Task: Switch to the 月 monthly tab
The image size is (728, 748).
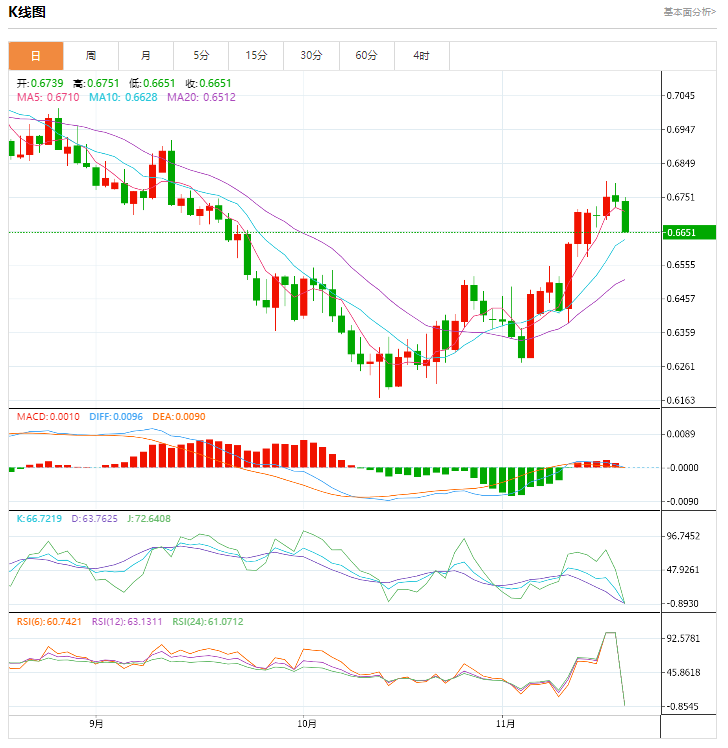Action: point(146,56)
